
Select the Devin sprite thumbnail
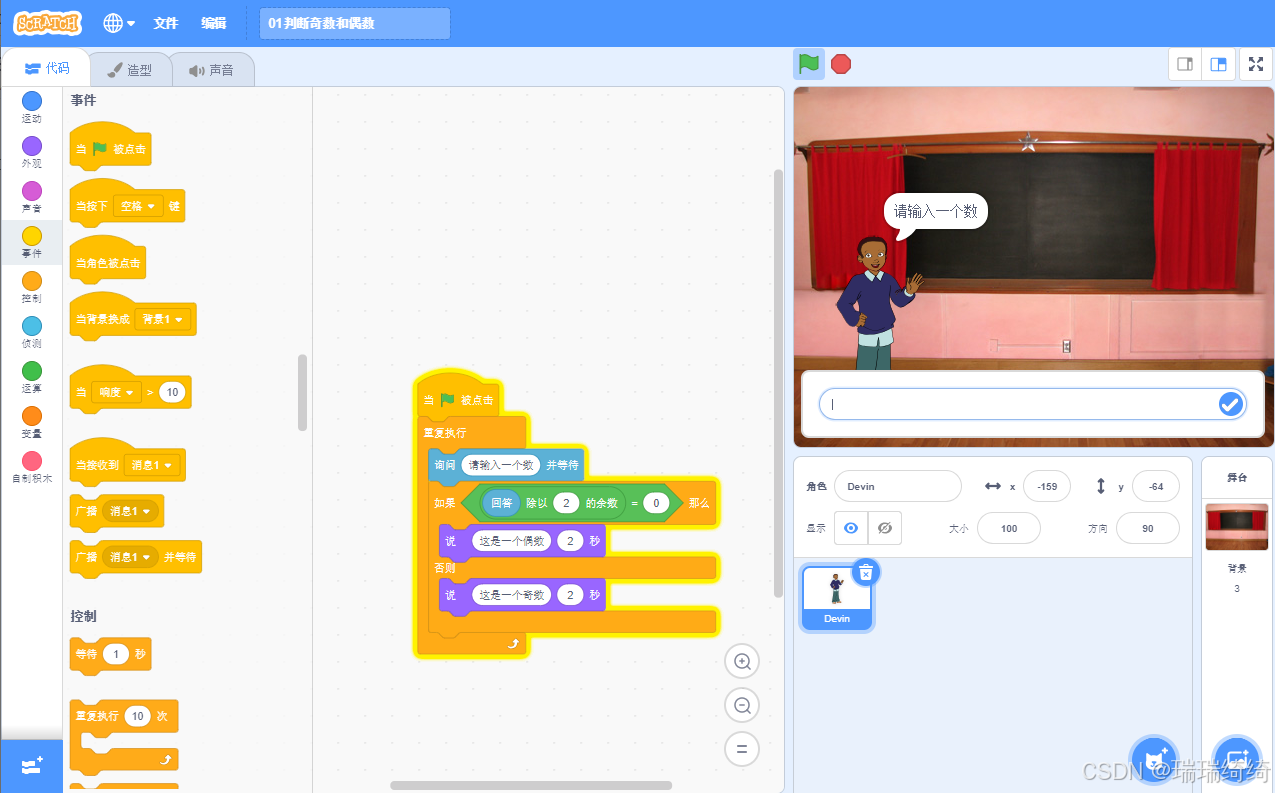click(x=837, y=598)
